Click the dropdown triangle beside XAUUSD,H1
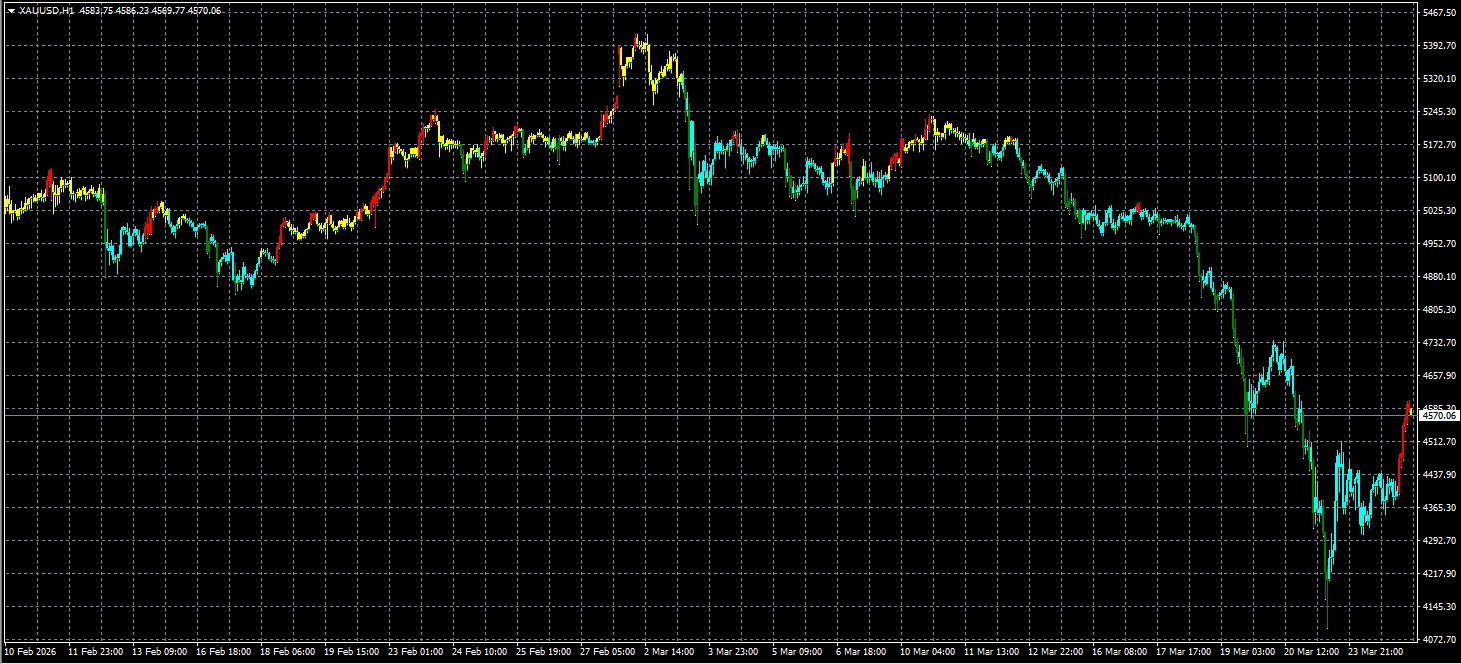1461x664 pixels. [11, 10]
